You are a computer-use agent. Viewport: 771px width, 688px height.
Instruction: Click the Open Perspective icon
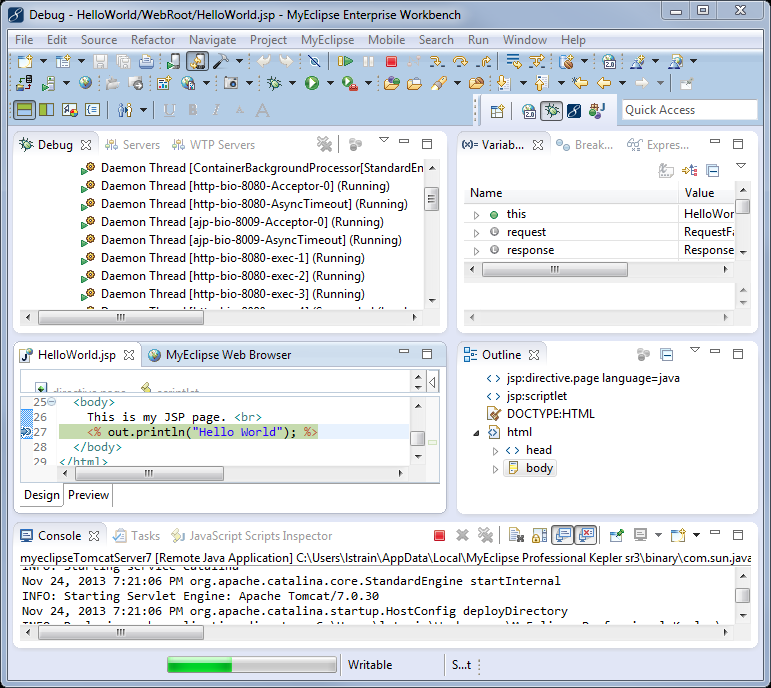tap(497, 110)
